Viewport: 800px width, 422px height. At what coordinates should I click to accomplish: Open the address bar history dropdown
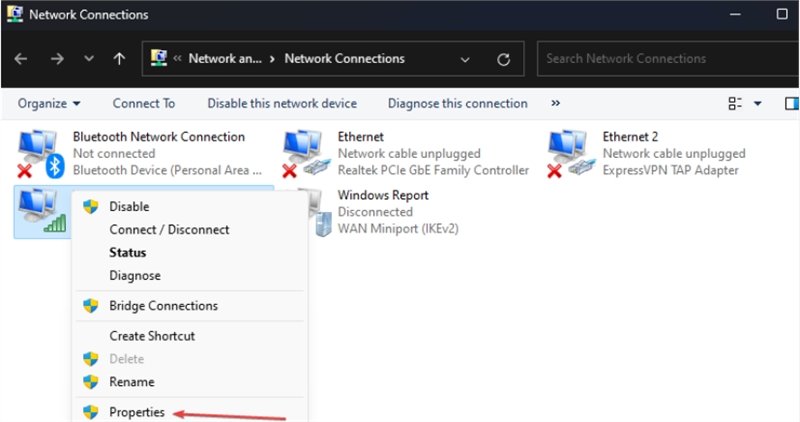(x=465, y=59)
